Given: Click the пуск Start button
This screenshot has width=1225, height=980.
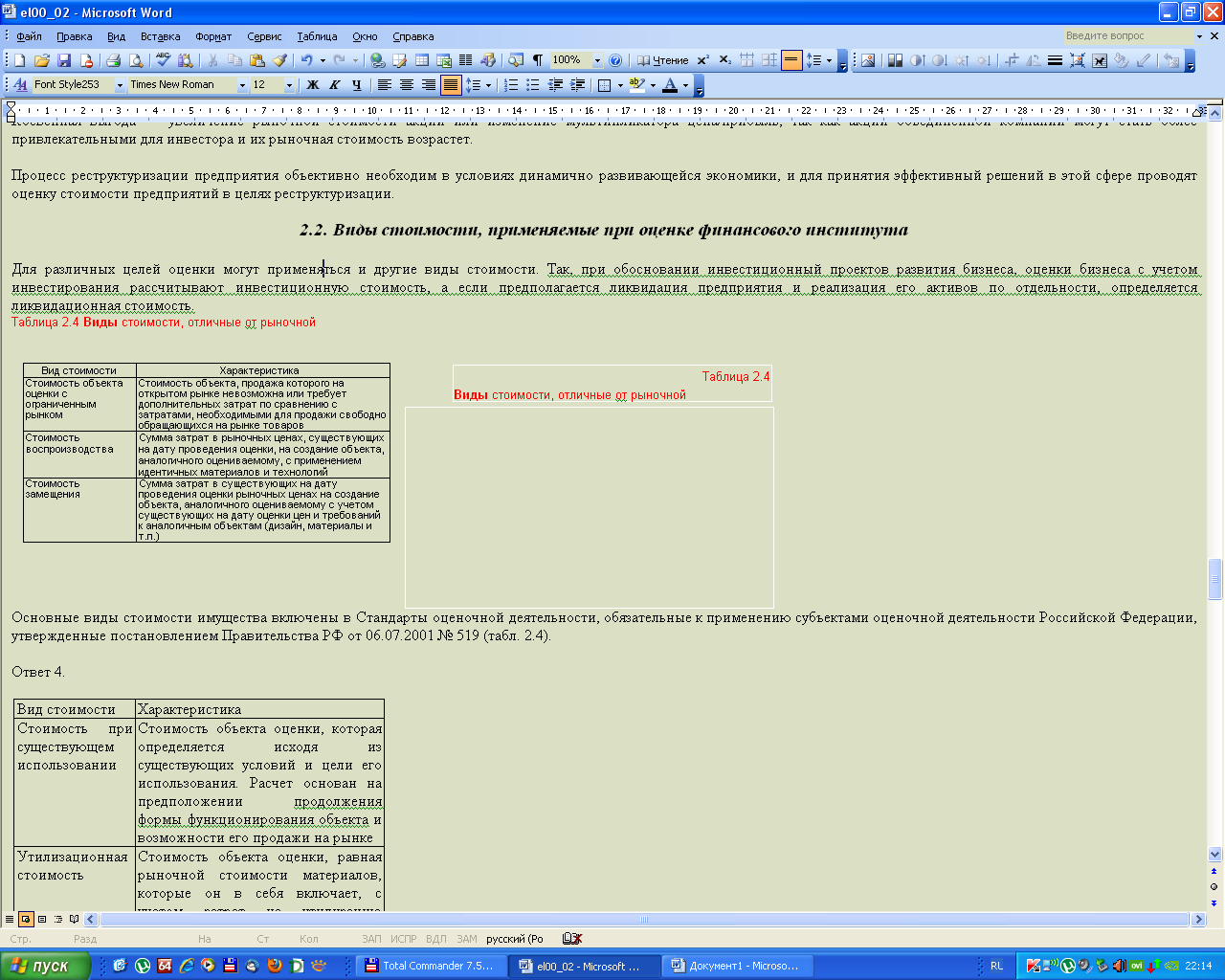Looking at the screenshot, I should (x=45, y=966).
